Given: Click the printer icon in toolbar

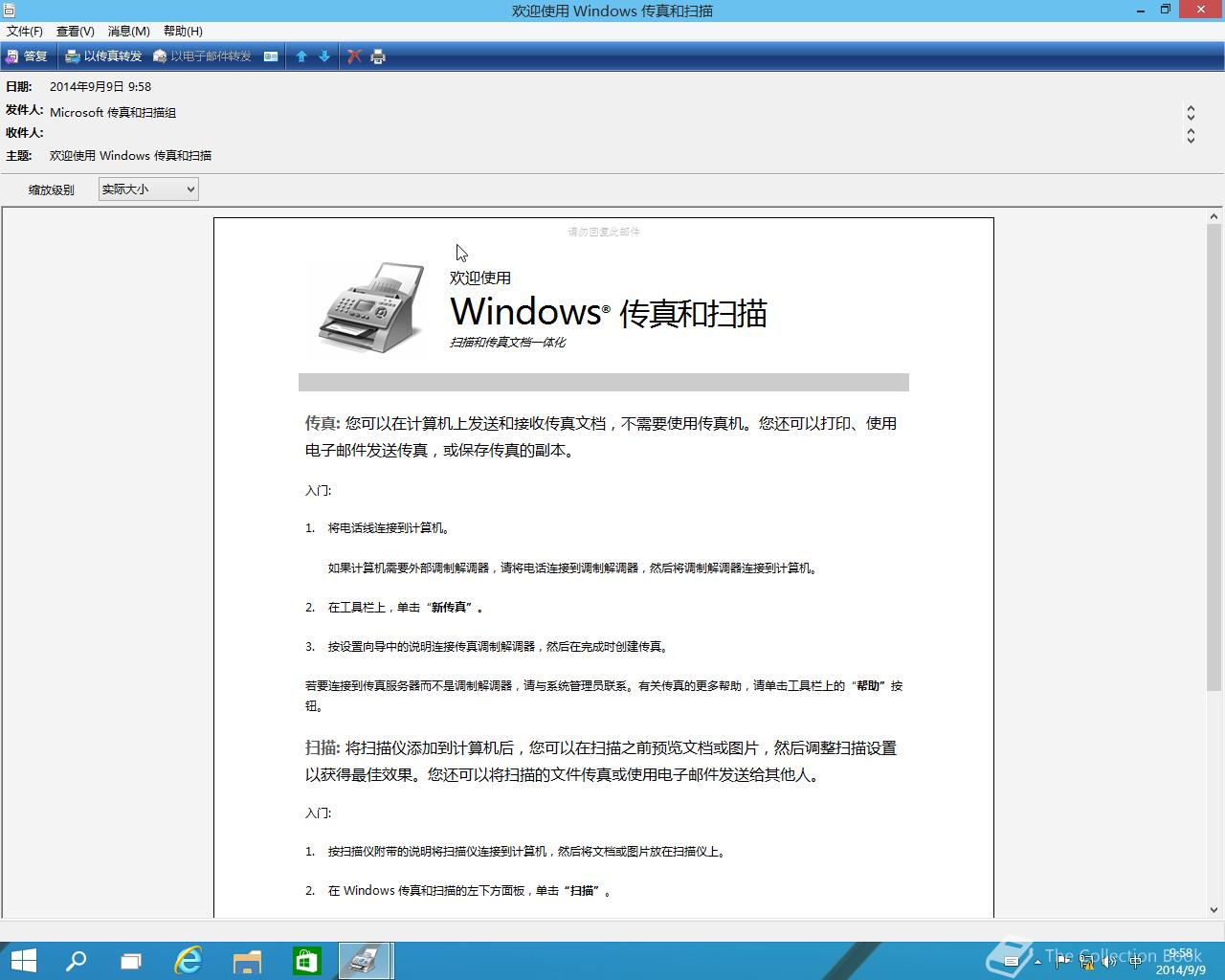Looking at the screenshot, I should 378,56.
